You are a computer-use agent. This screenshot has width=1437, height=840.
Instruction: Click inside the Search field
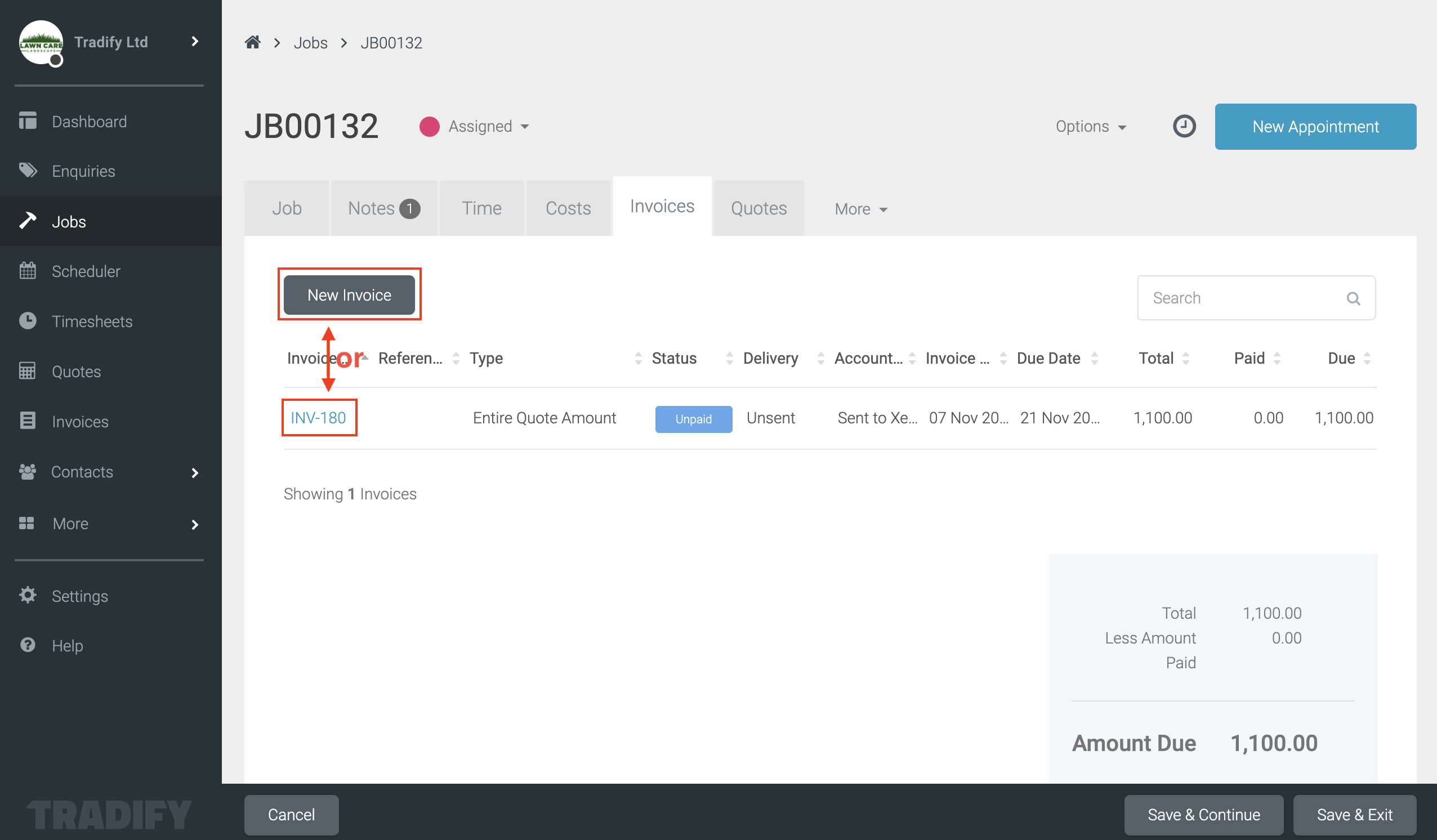pos(1226,298)
